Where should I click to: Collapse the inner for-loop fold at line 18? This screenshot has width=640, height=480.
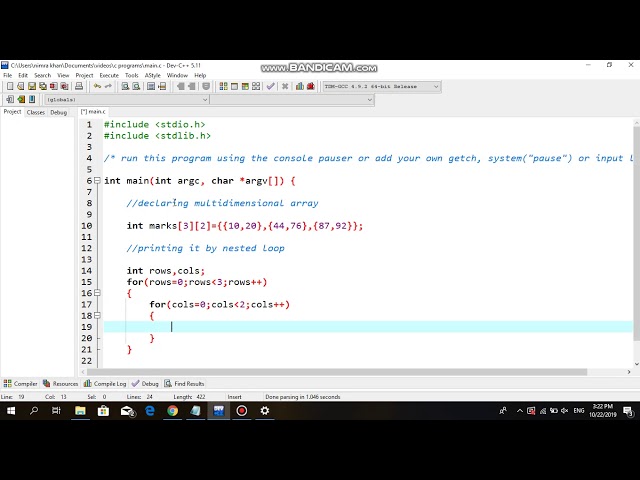click(x=97, y=315)
